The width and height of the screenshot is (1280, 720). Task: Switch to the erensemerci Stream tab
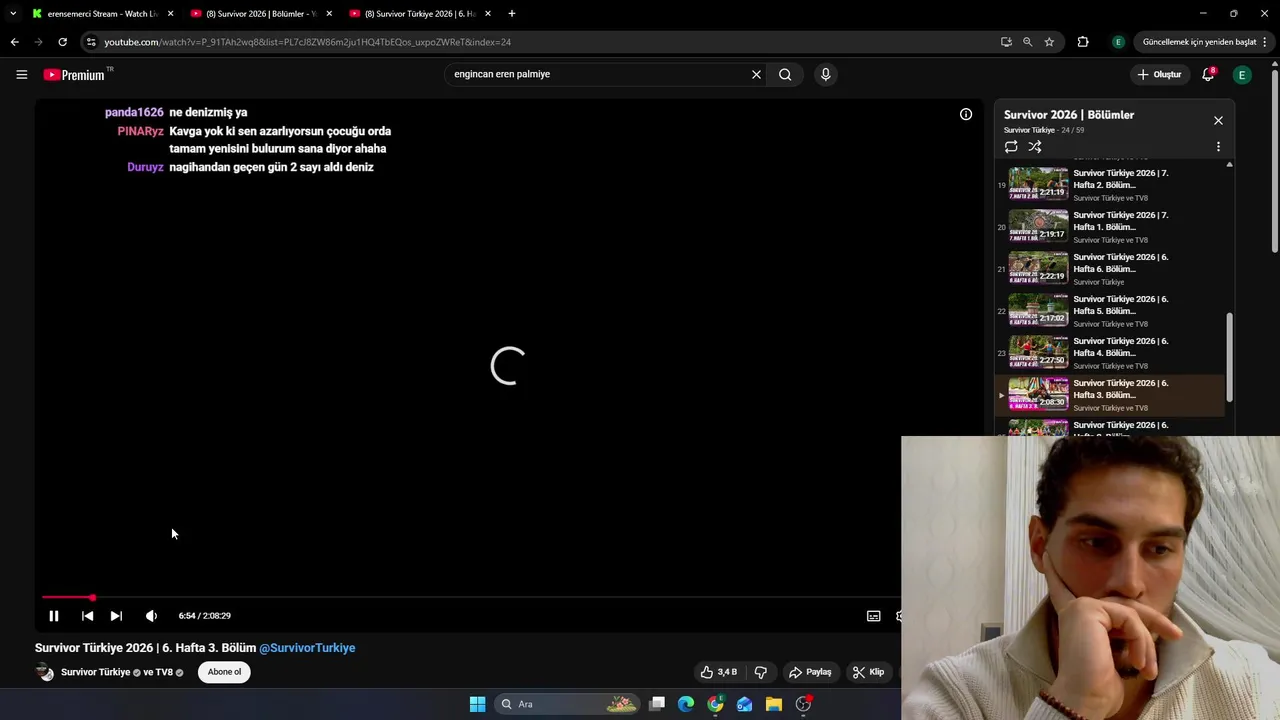pos(103,14)
